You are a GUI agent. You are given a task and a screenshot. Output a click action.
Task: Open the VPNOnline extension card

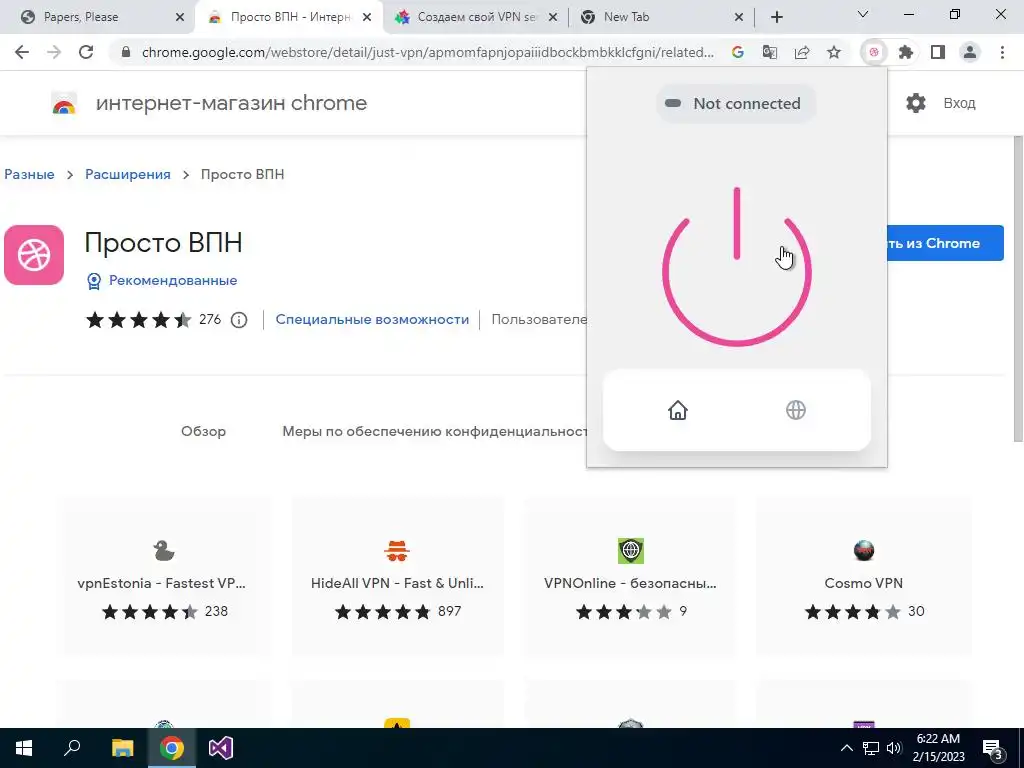[630, 577]
